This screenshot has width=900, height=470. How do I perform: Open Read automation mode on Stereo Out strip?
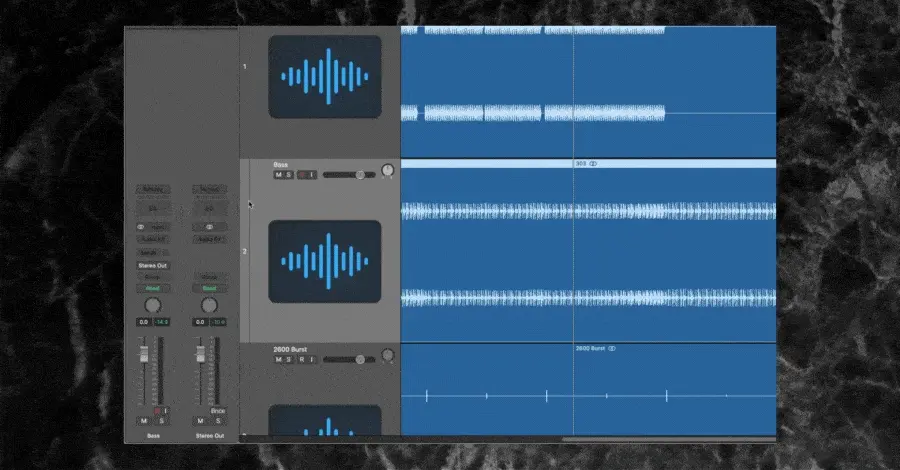tap(210, 288)
